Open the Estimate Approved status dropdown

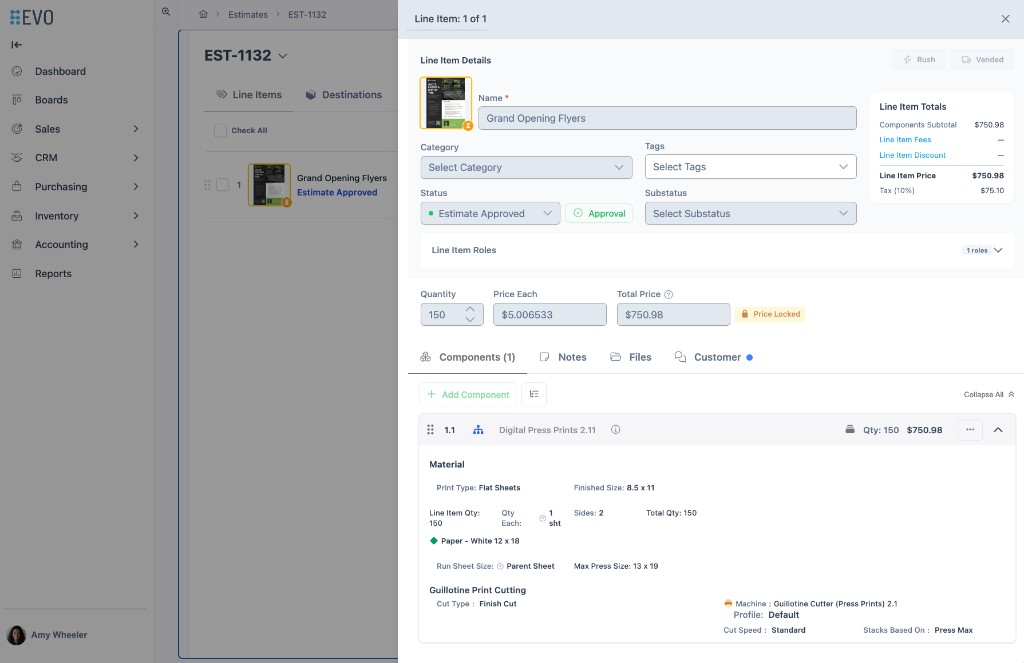pos(490,214)
